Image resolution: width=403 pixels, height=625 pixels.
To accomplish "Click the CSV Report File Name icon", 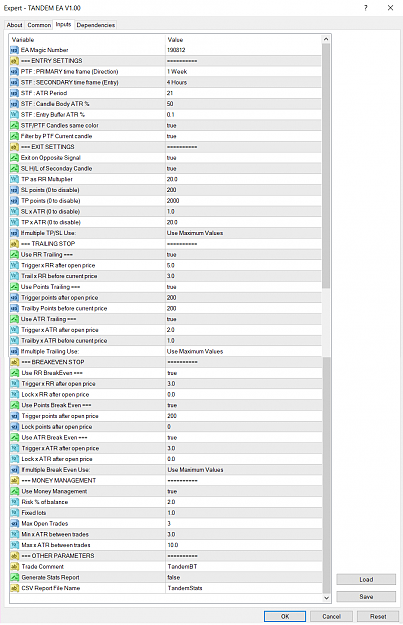I will pos(14,588).
